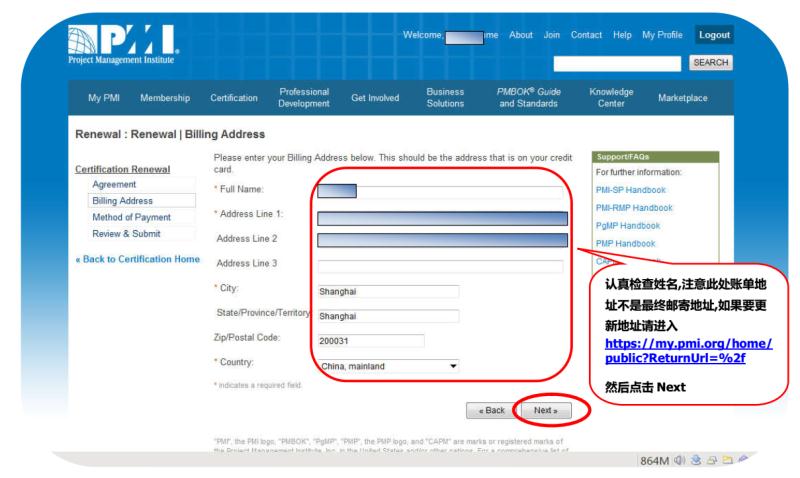Screen dimensions: 800x478
Task: Focus the Zip/Postal Code field
Action: pos(370,341)
